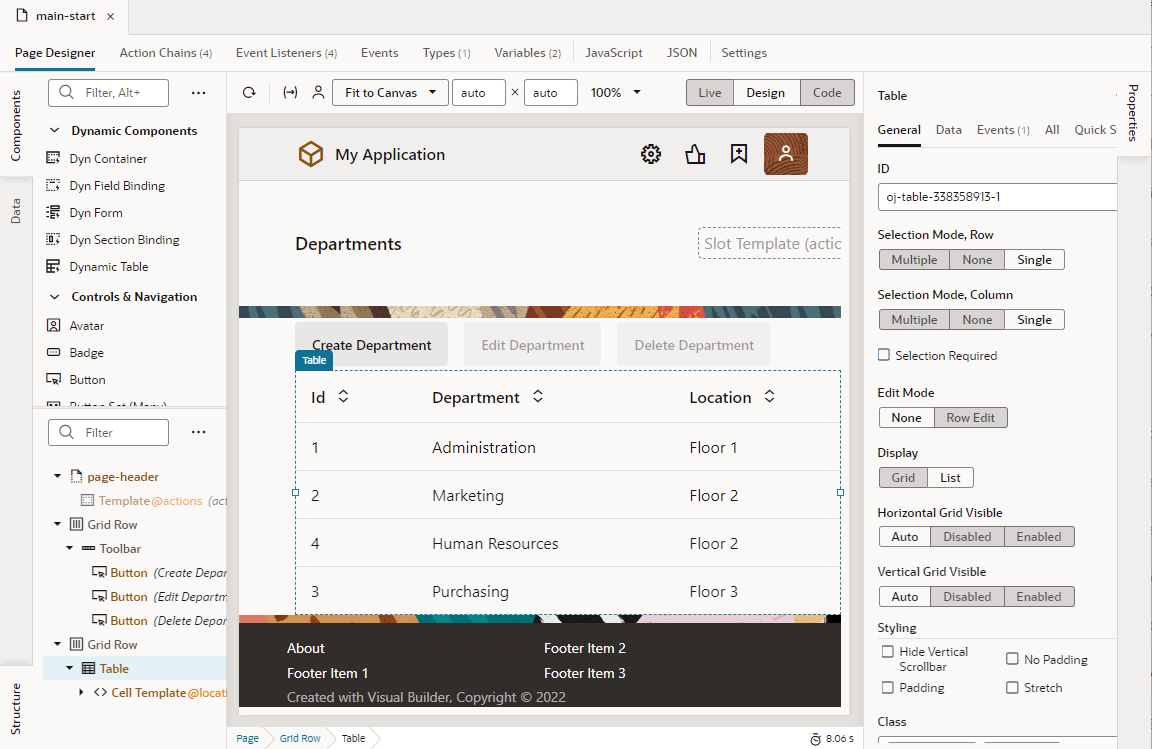1152x749 pixels.
Task: Switch to the JSON tab
Action: click(x=681, y=52)
